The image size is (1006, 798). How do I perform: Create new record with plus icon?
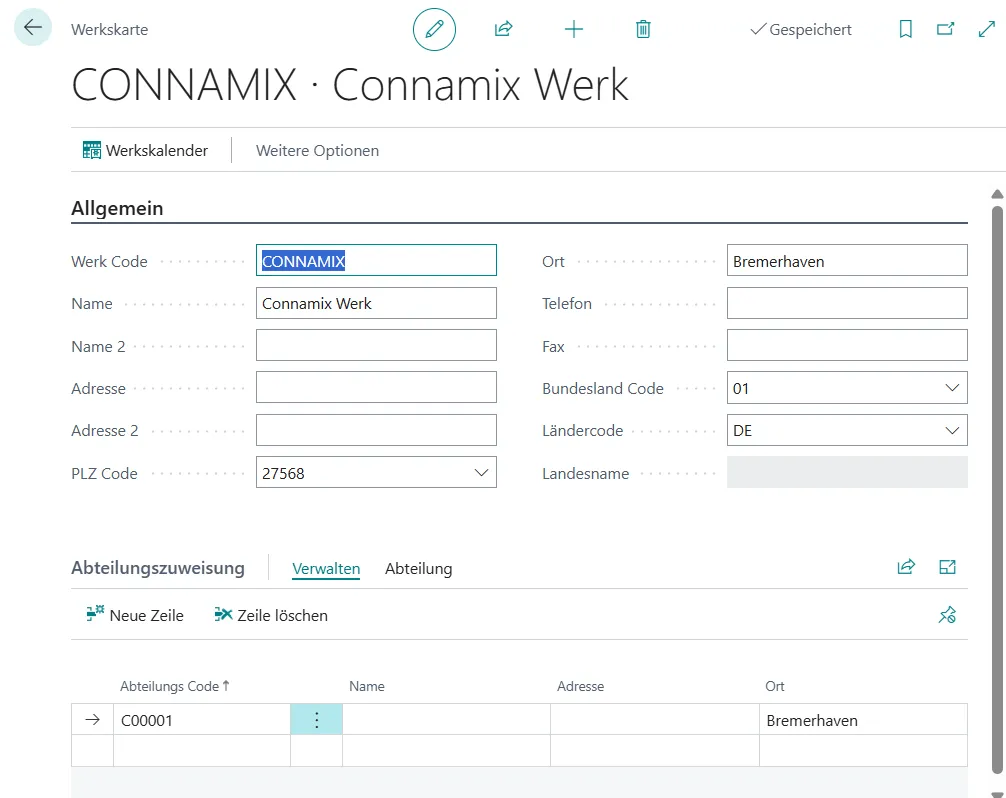[574, 30]
